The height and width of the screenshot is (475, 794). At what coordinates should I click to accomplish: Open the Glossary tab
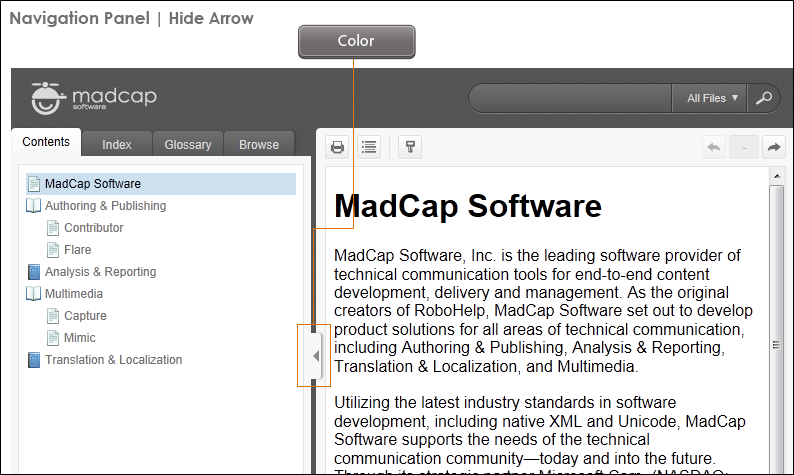click(x=188, y=144)
